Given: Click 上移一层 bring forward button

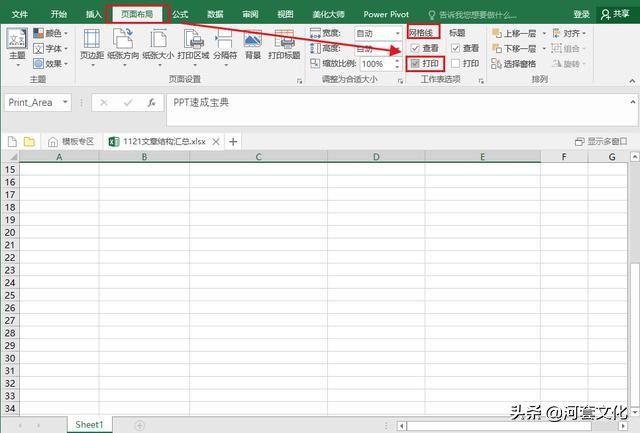Looking at the screenshot, I should click(514, 33).
